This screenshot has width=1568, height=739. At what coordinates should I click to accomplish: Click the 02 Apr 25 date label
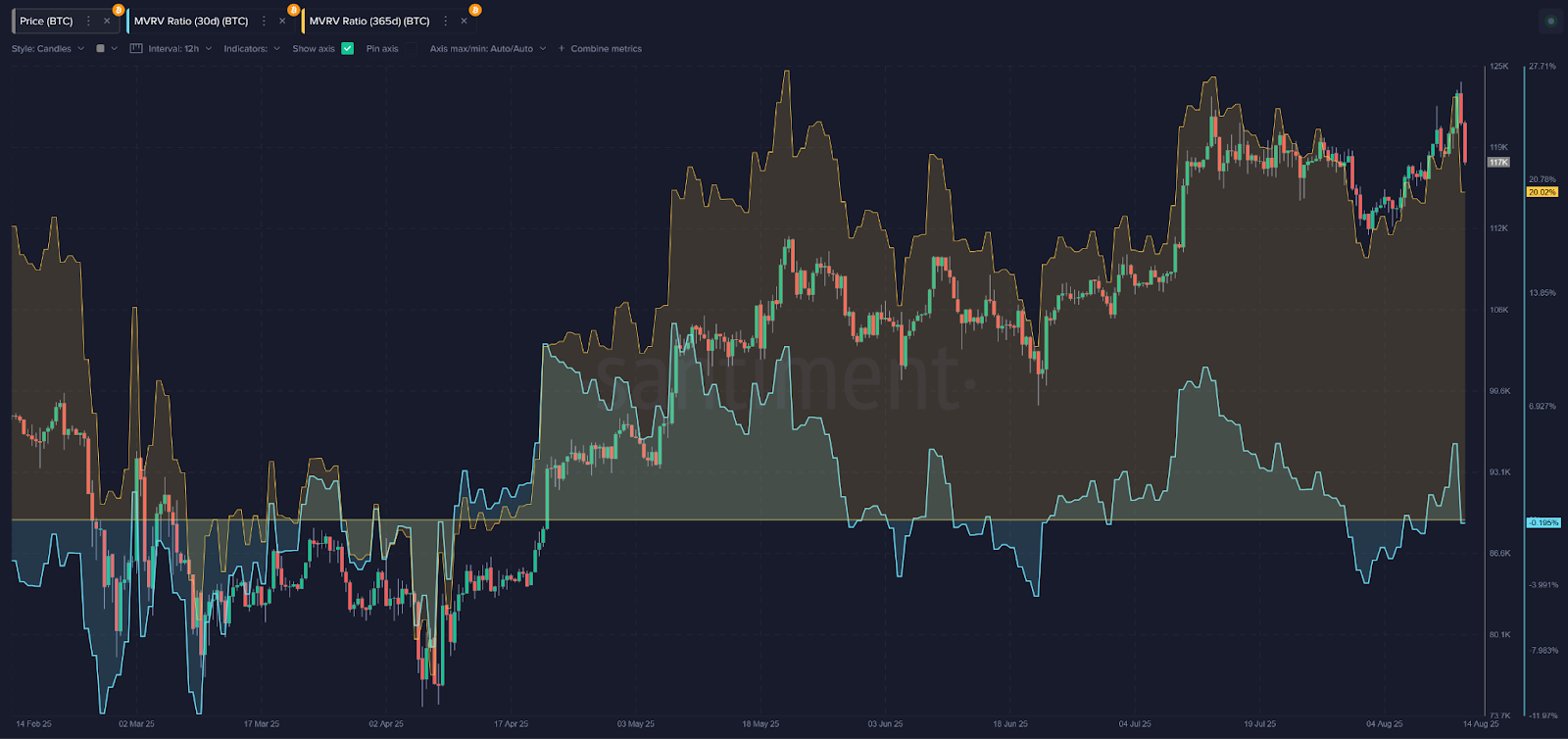coord(386,724)
